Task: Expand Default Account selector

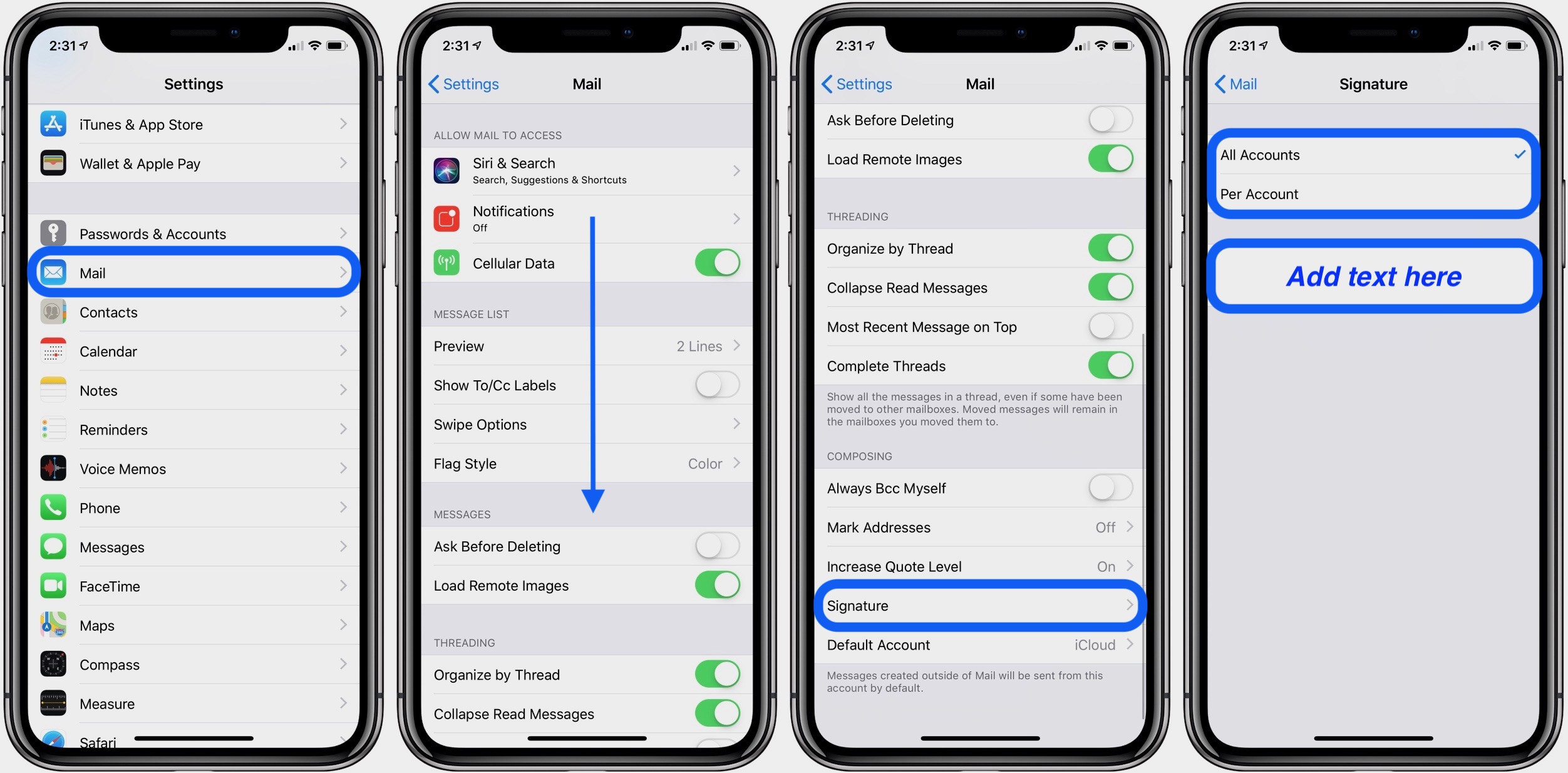Action: [980, 644]
